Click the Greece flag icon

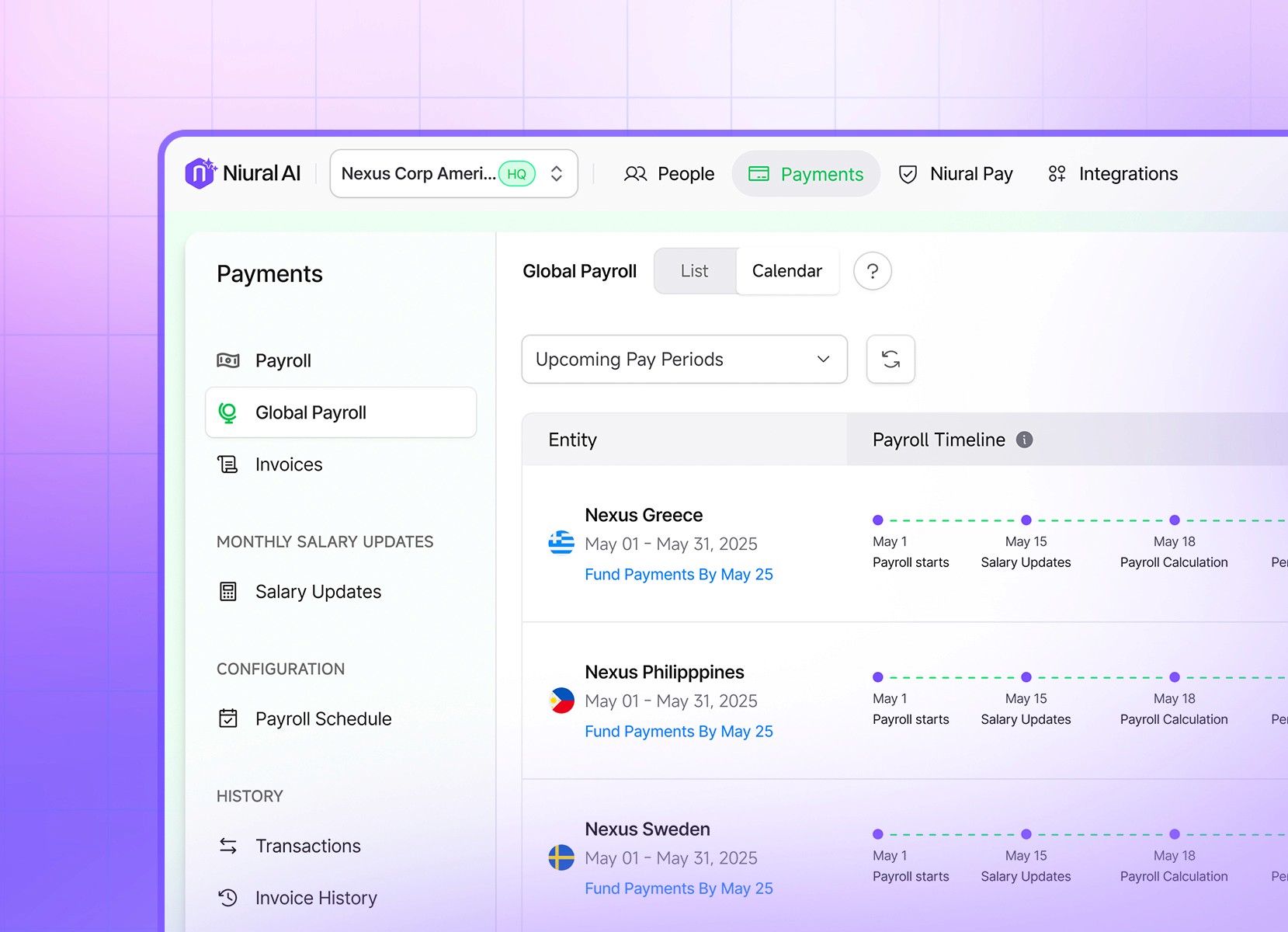[561, 543]
